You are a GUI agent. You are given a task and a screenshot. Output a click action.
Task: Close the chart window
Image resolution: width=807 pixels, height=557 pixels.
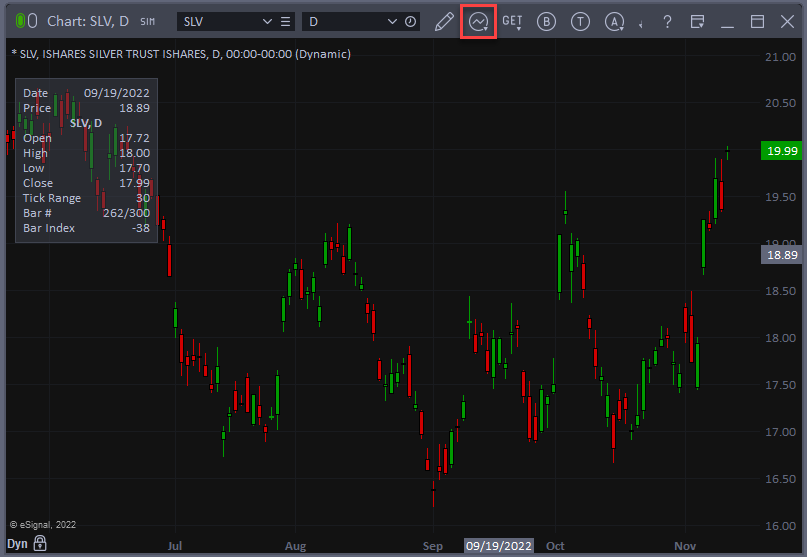[x=787, y=22]
